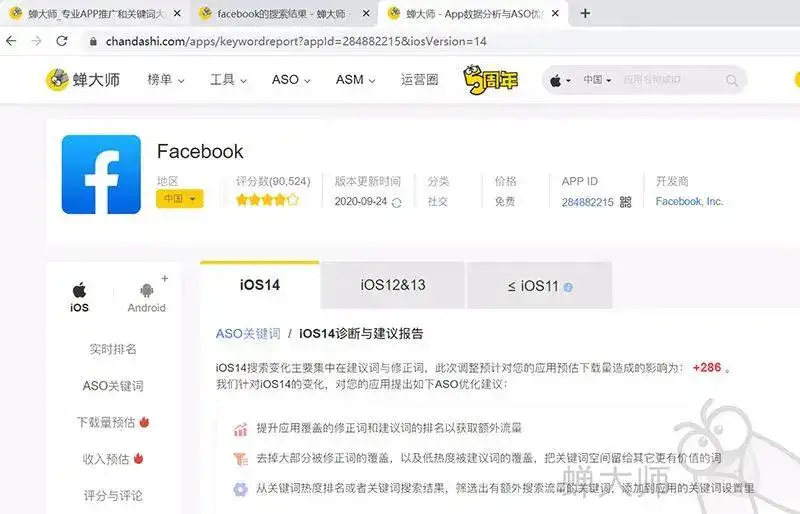Open ASO关键词 in the sidebar
The image size is (800, 514).
click(x=113, y=386)
